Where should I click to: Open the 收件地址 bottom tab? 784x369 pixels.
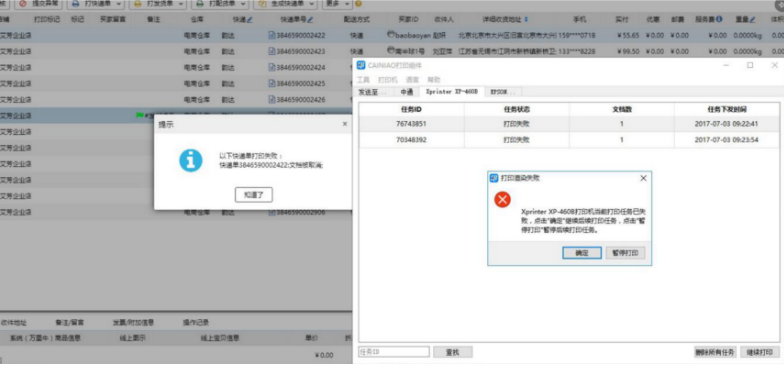click(14, 322)
